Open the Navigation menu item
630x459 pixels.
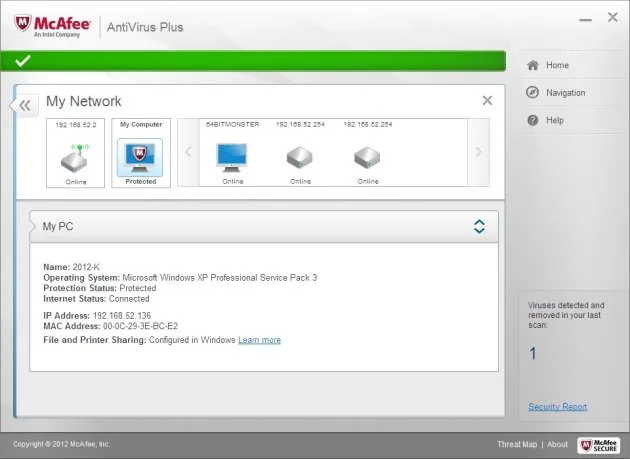[565, 93]
